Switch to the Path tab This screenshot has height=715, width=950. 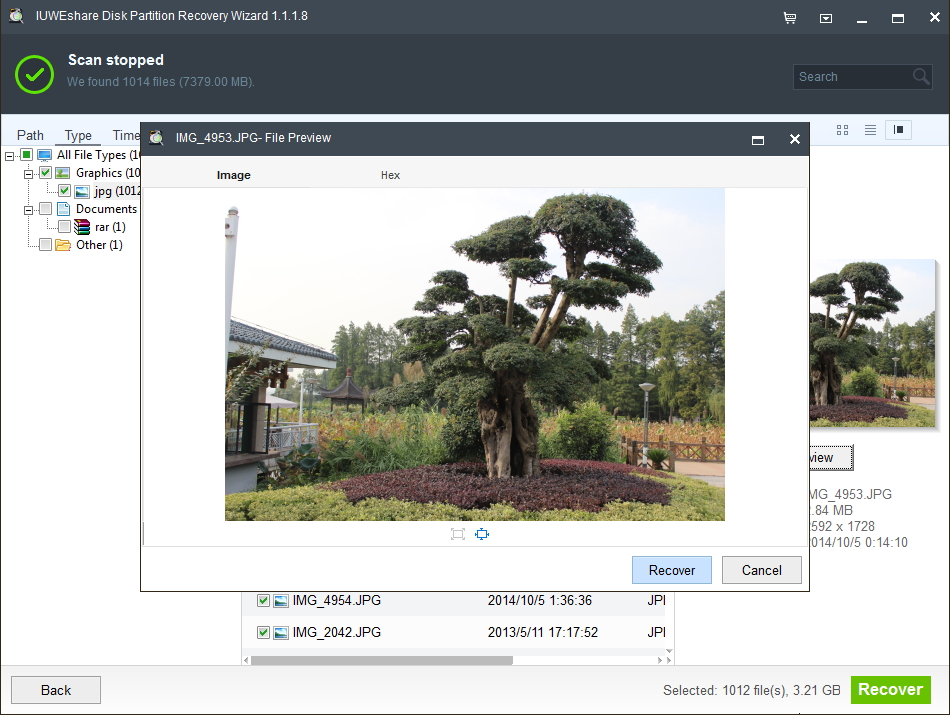click(x=30, y=135)
